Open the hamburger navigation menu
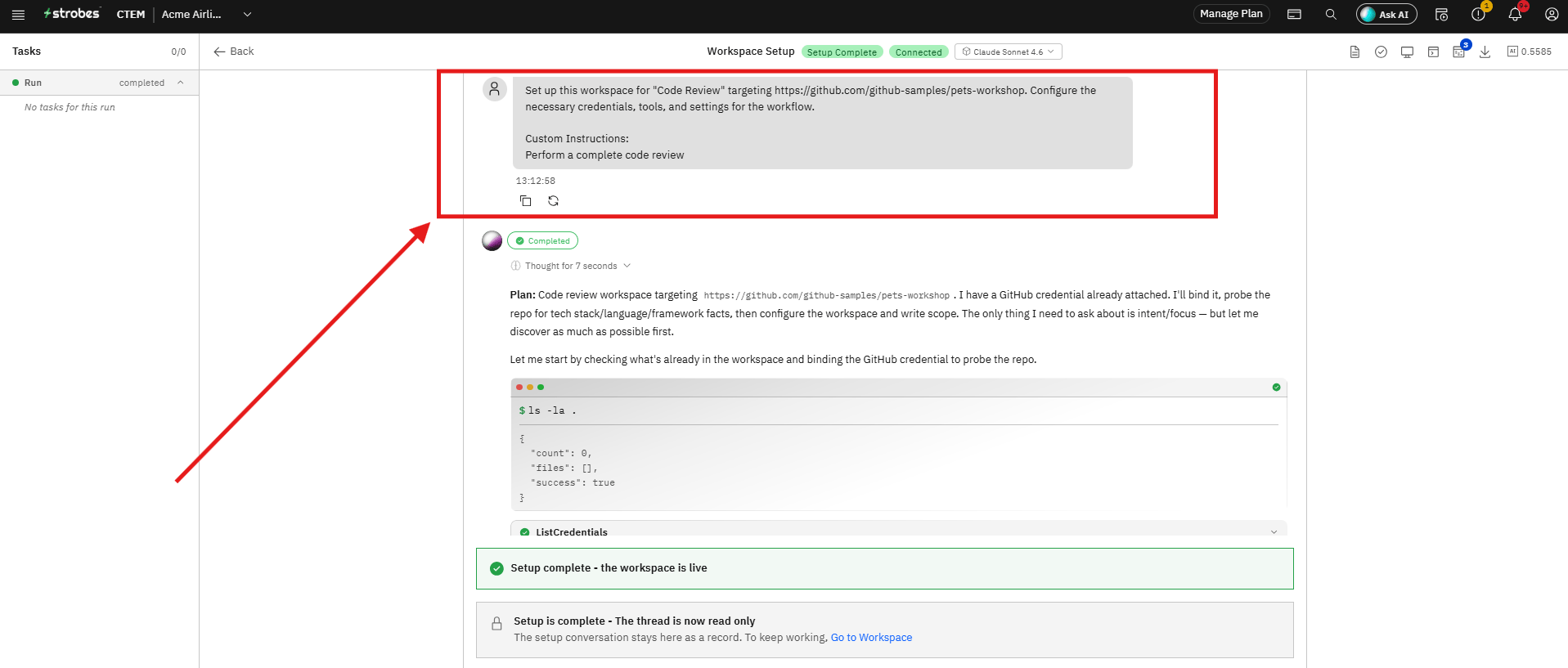This screenshot has height=668, width=1568. pyautogui.click(x=18, y=15)
